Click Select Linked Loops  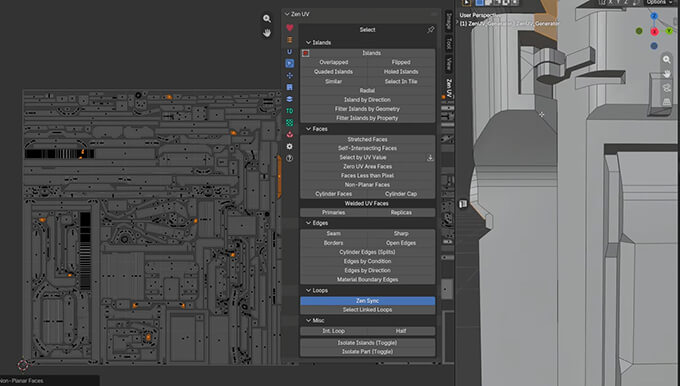[x=367, y=310]
